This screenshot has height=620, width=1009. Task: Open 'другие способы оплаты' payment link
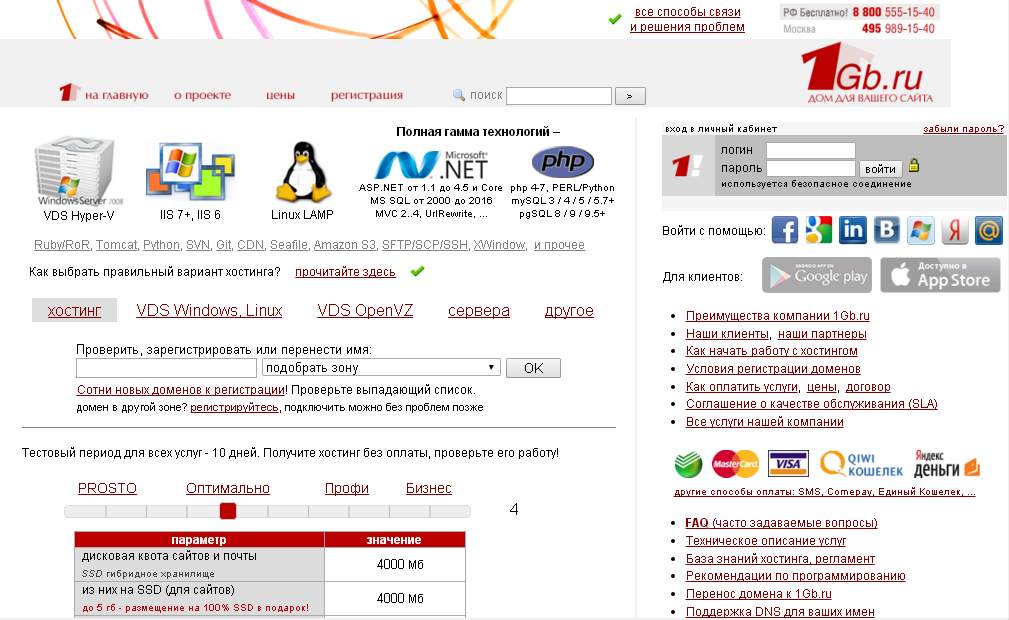[x=825, y=492]
